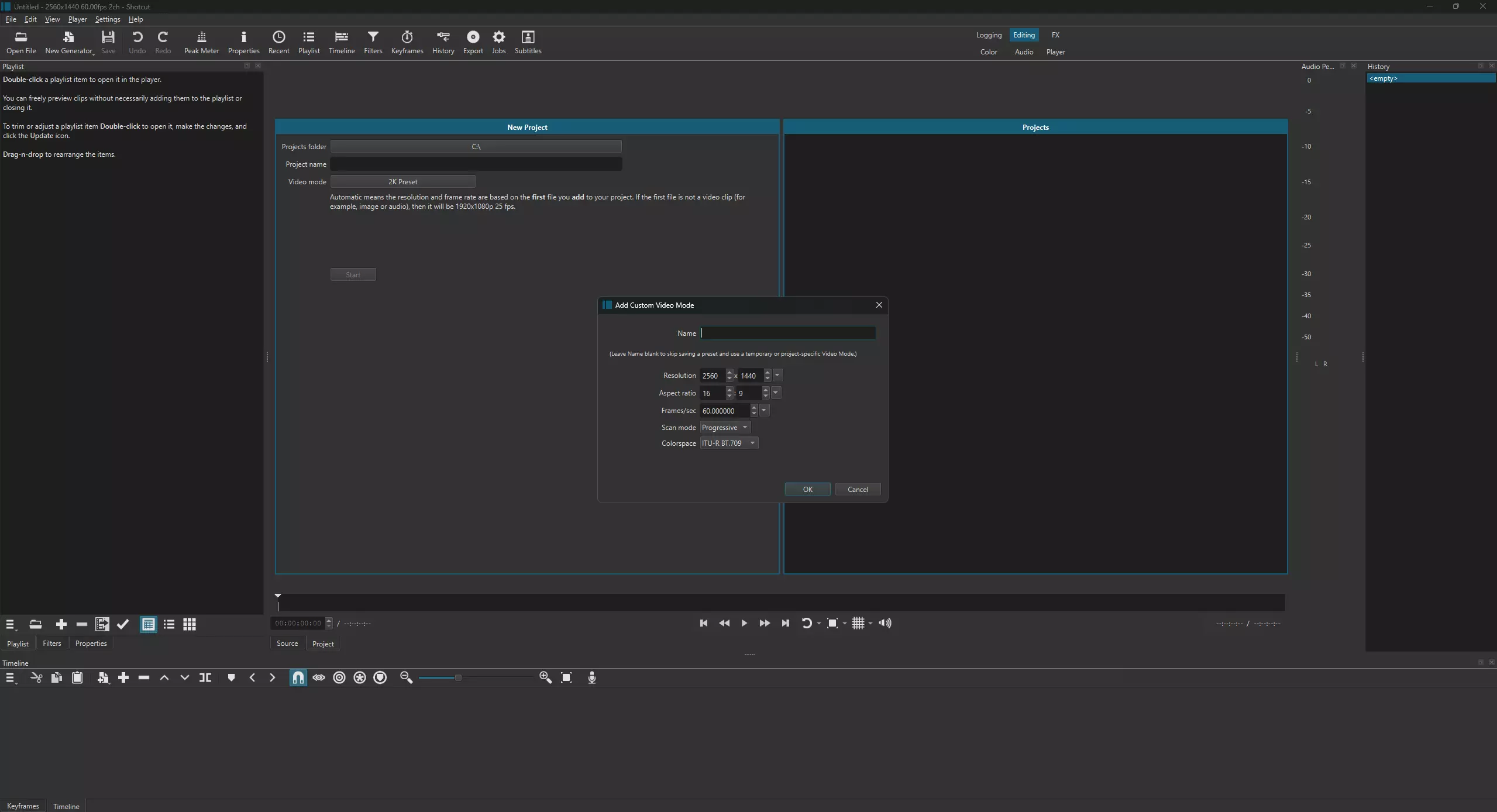The height and width of the screenshot is (812, 1497).
Task: Expand the Scan mode dropdown
Action: coord(725,428)
